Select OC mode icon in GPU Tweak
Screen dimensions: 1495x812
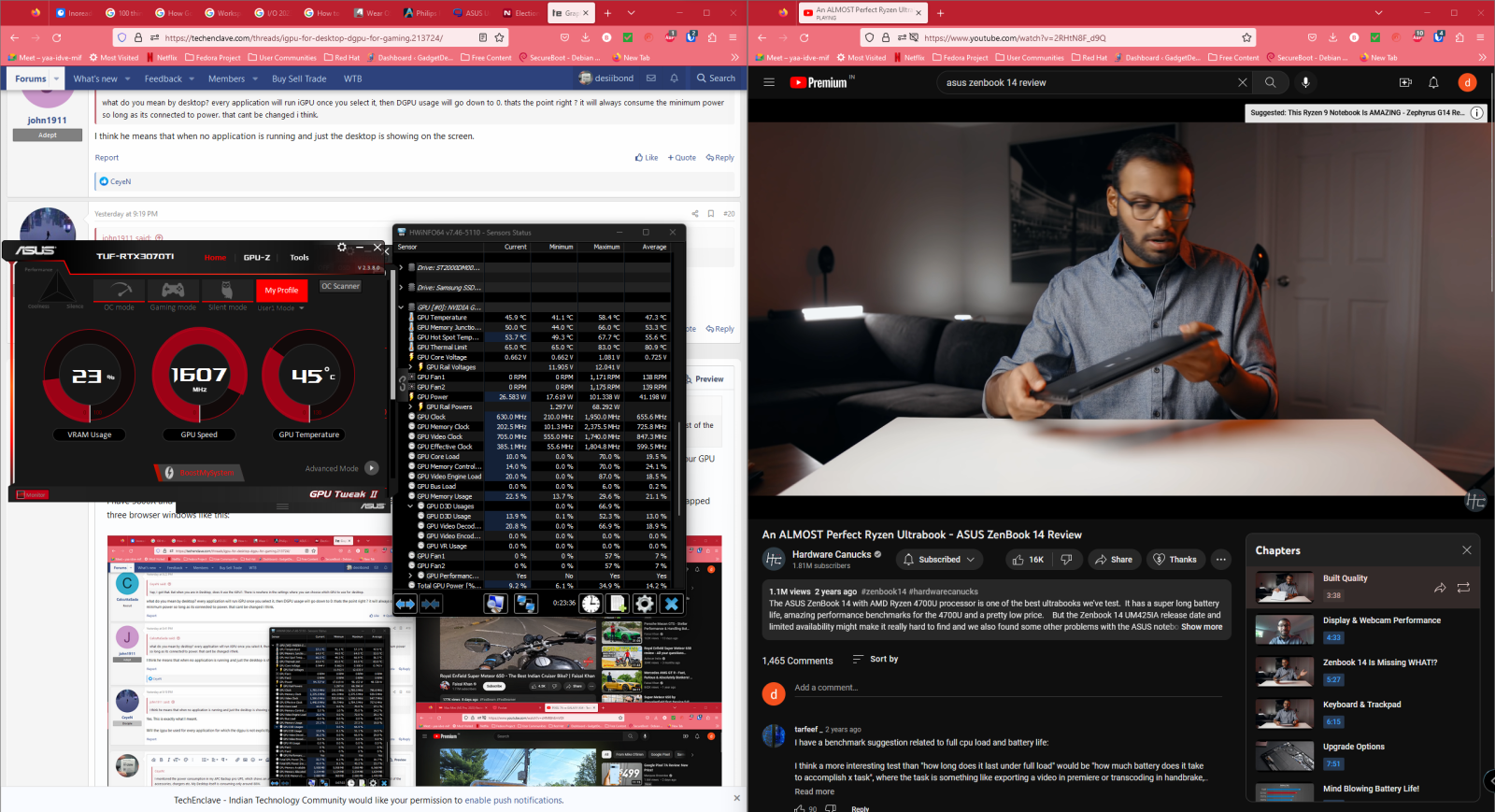pyautogui.click(x=119, y=290)
